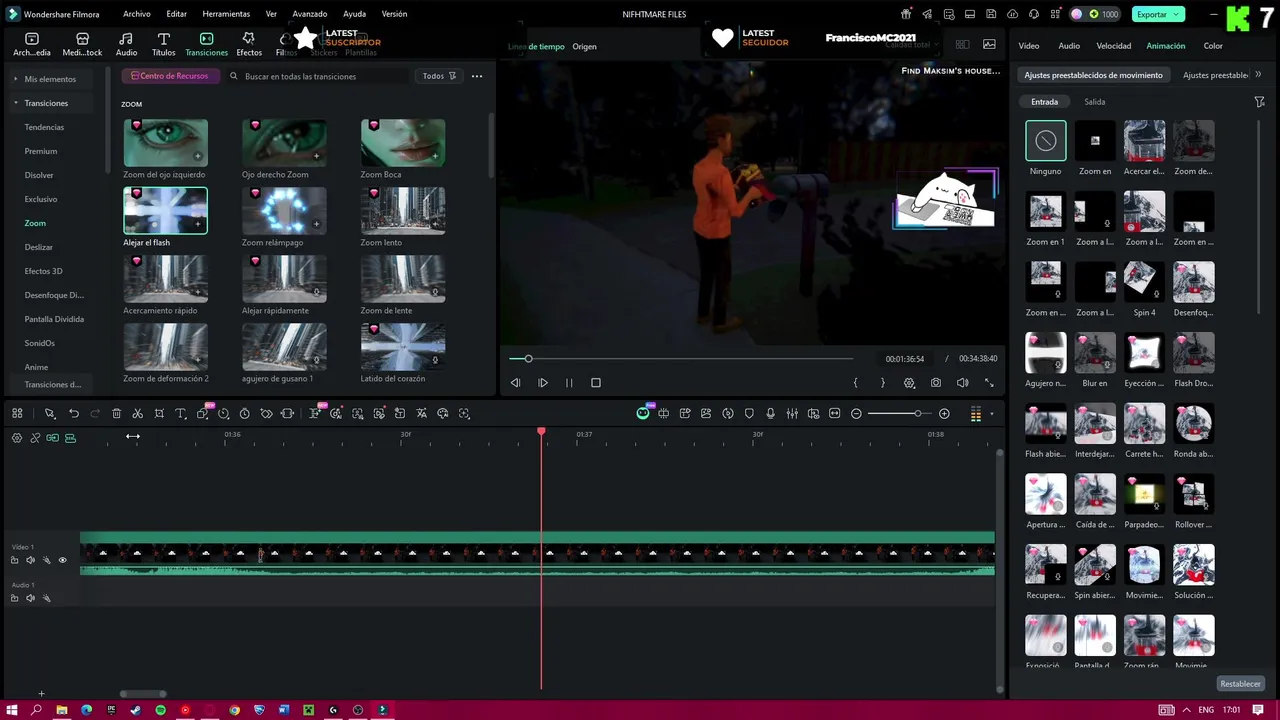
Task: Click the marker shield icon in timeline toolbar
Action: [749, 414]
